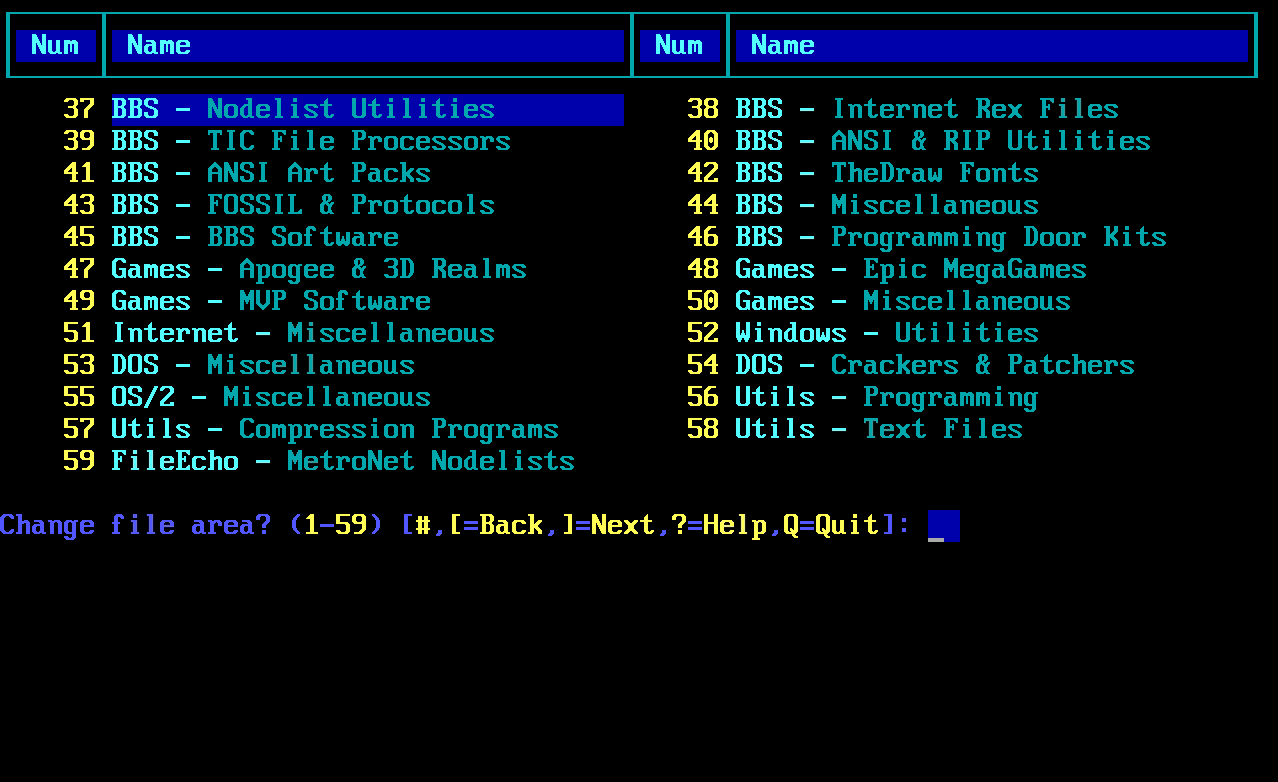Open area 54 DOS - Crackers & Patchers
Image resolution: width=1278 pixels, height=782 pixels.
coord(911,365)
